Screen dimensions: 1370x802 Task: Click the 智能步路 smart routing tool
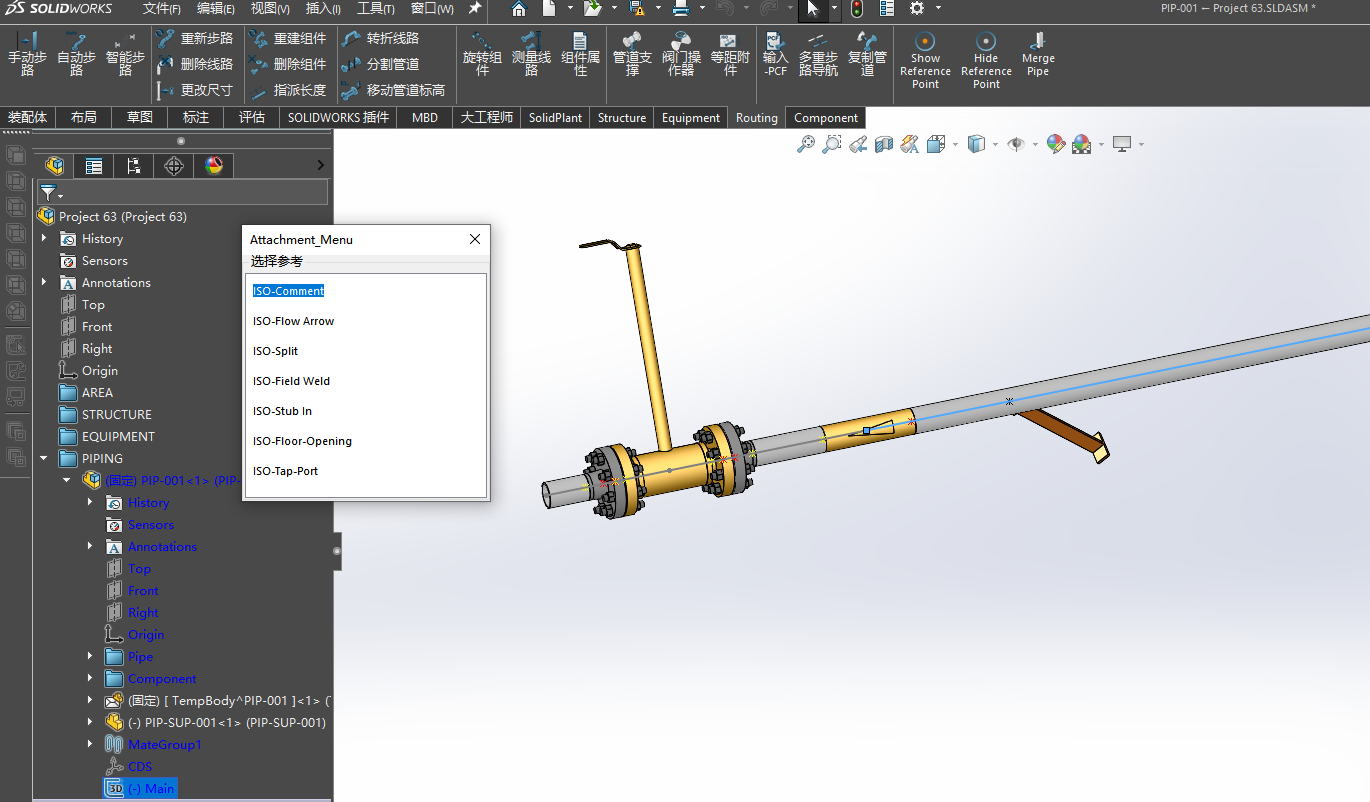pyautogui.click(x=125, y=55)
